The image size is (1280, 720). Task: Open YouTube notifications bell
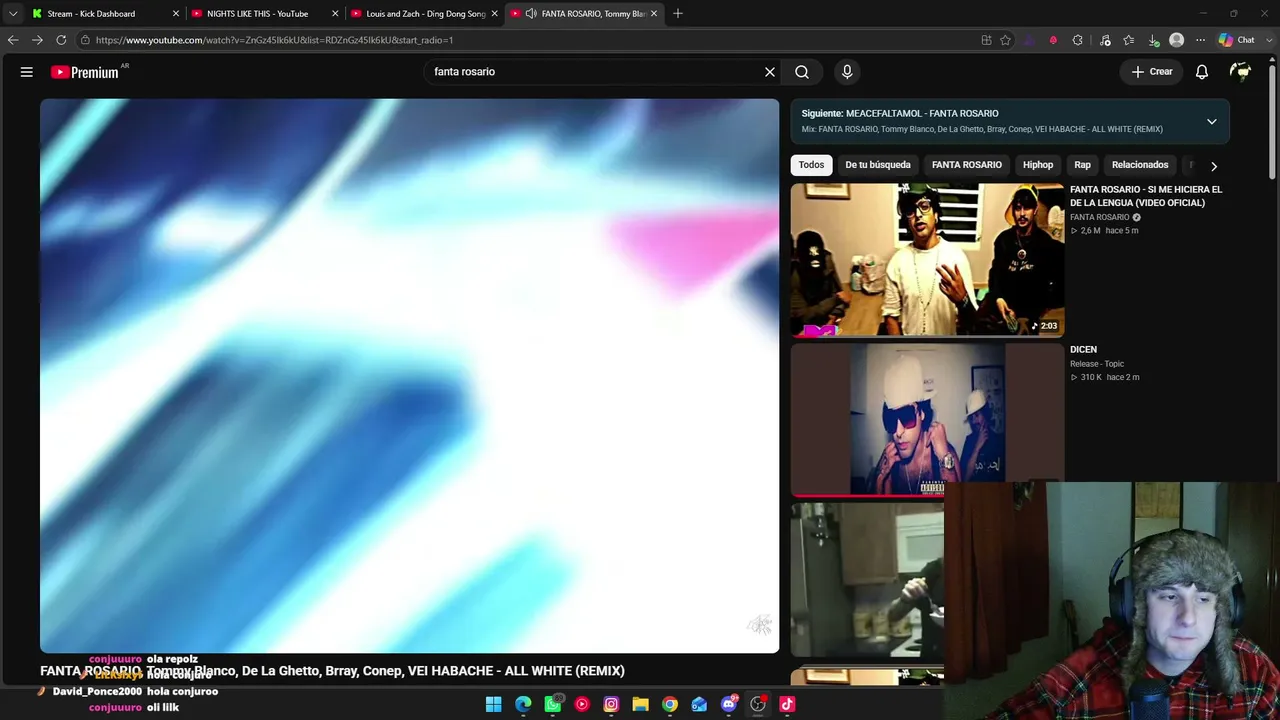1202,72
